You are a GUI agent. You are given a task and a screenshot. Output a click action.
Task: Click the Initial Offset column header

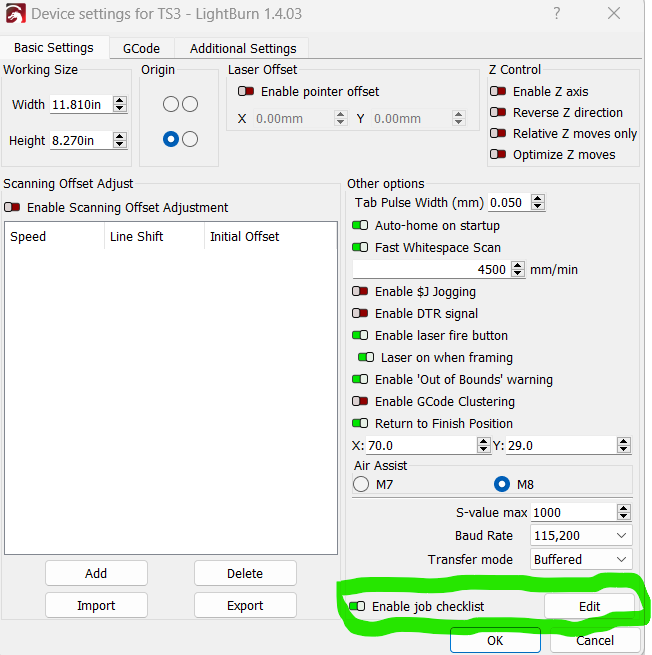pyautogui.click(x=271, y=236)
